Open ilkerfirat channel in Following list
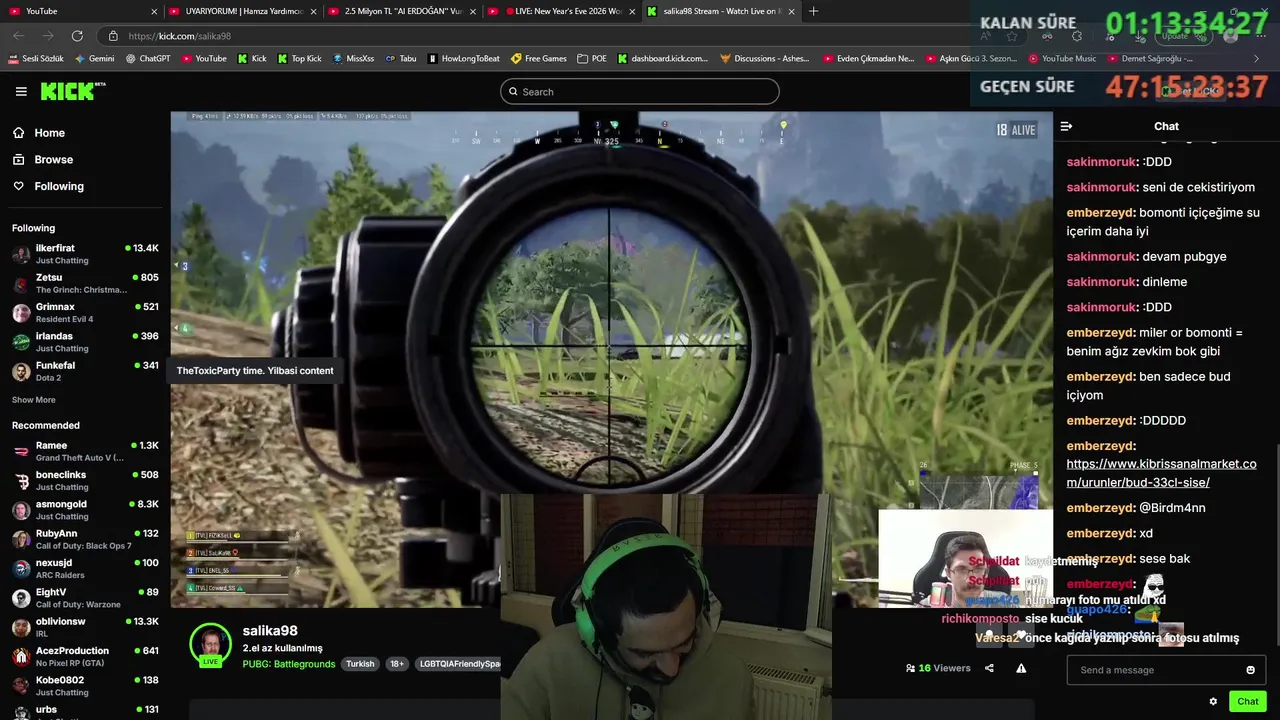The width and height of the screenshot is (1280, 720). pyautogui.click(x=85, y=254)
